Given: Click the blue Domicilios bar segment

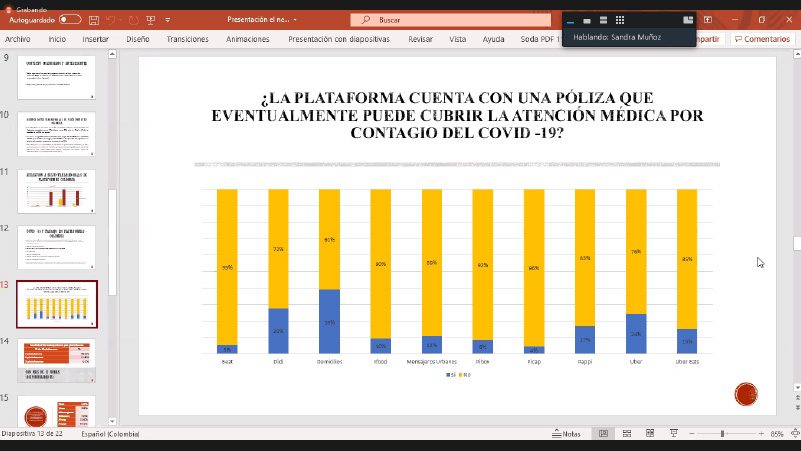Looking at the screenshot, I should coord(329,321).
